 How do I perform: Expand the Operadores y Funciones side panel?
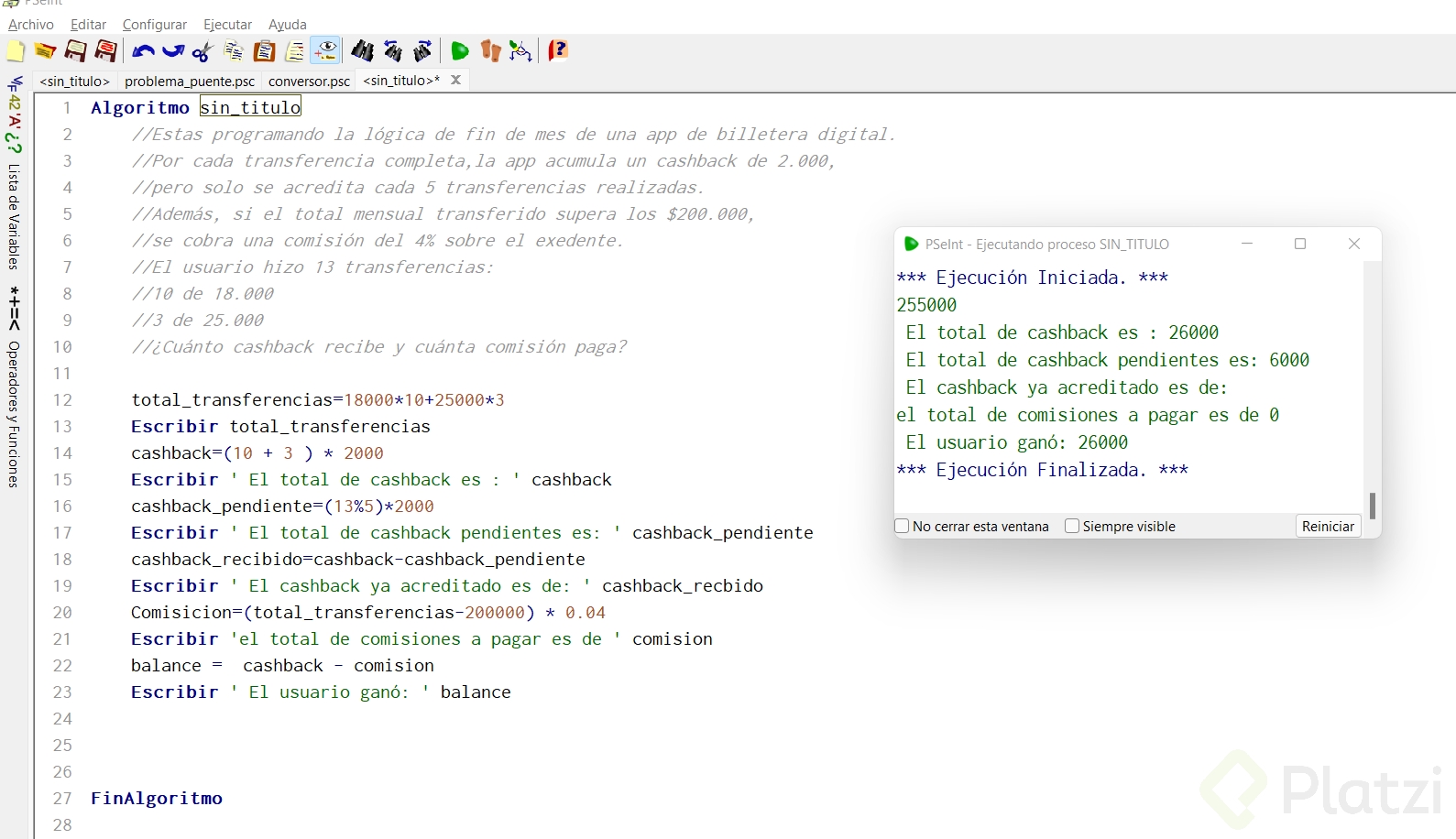[x=15, y=414]
